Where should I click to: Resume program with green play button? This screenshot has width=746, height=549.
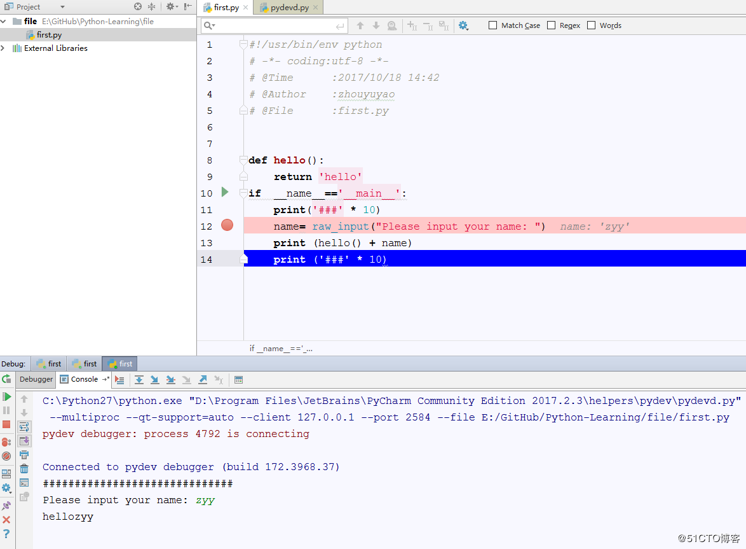pyautogui.click(x=7, y=396)
